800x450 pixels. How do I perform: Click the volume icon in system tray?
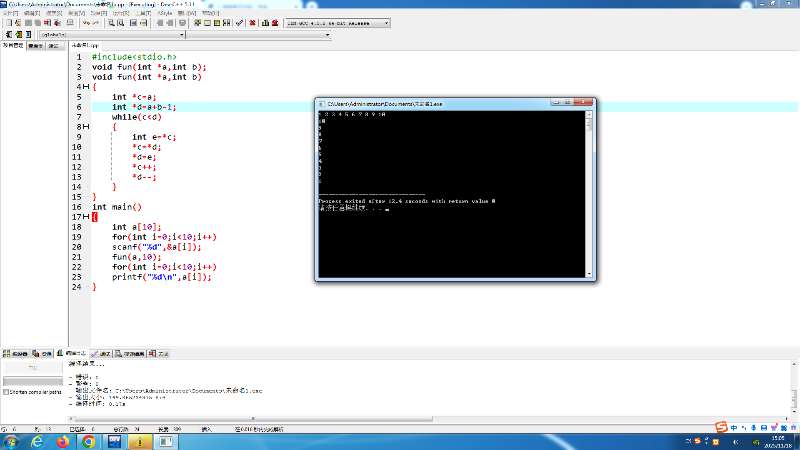[736, 442]
